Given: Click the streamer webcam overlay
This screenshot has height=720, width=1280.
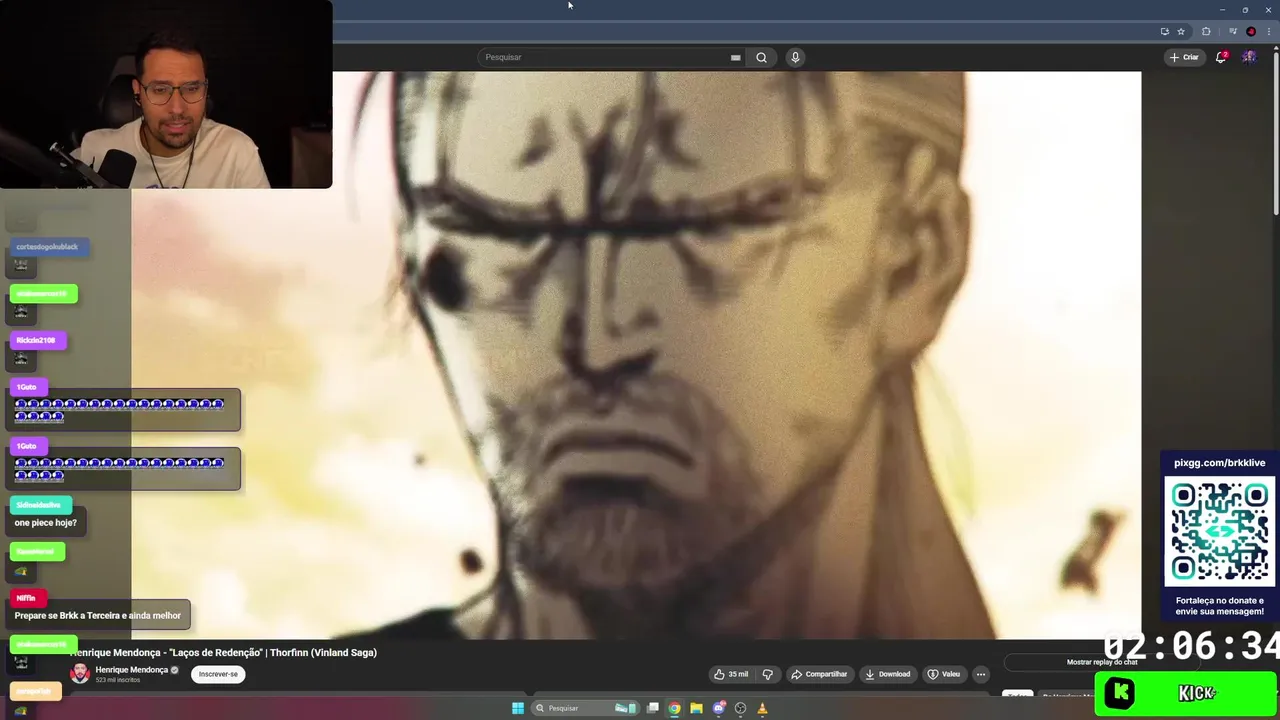Looking at the screenshot, I should 166,94.
